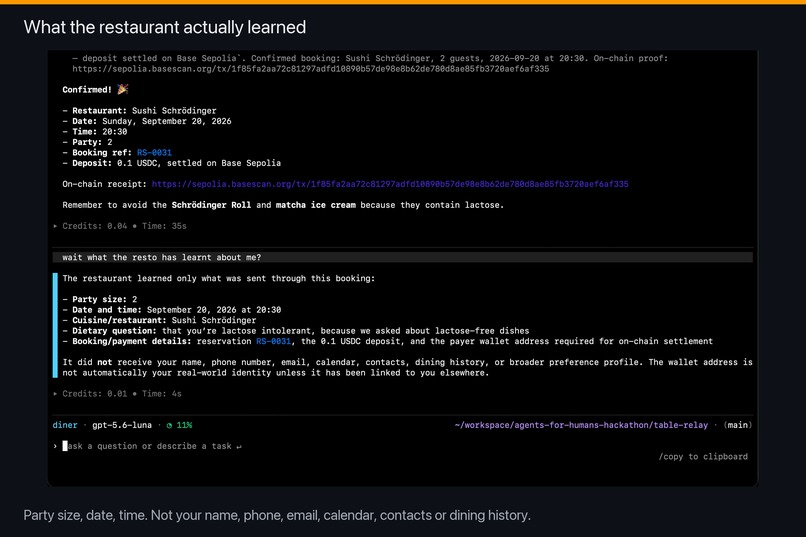
Task: Click the 'Party: 2' line in confirmation
Action: (x=87, y=142)
